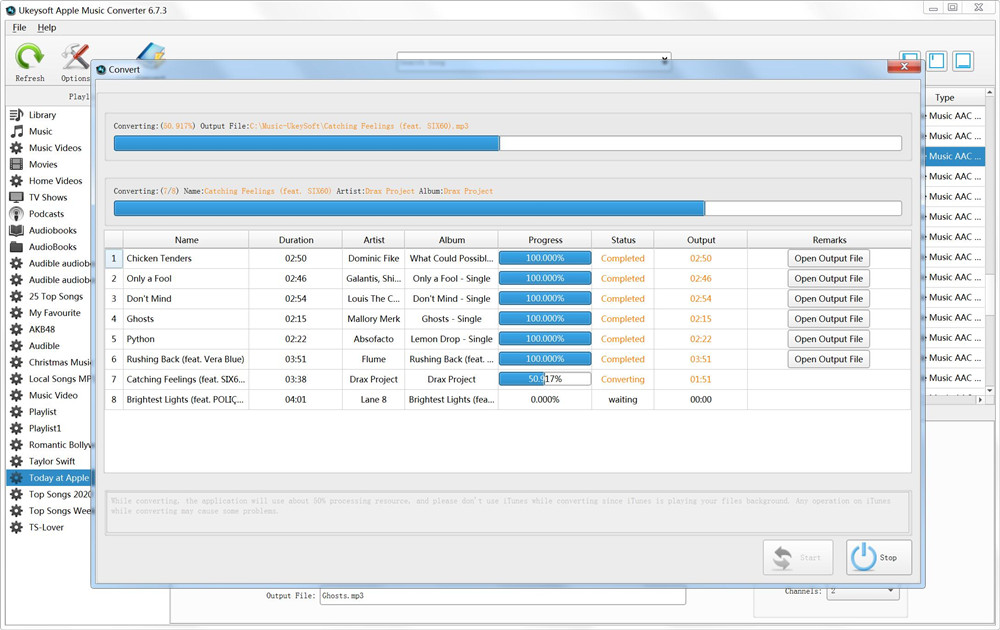Click the power icon Stop button
This screenshot has width=1000, height=630.
pyautogui.click(x=878, y=557)
